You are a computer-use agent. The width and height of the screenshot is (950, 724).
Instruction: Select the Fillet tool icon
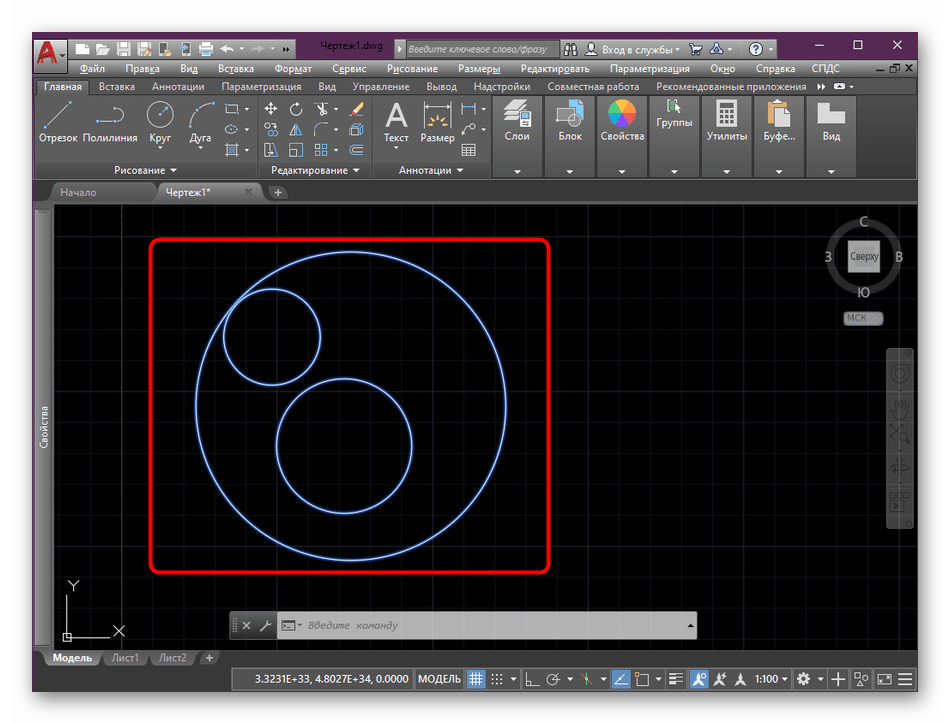click(321, 129)
